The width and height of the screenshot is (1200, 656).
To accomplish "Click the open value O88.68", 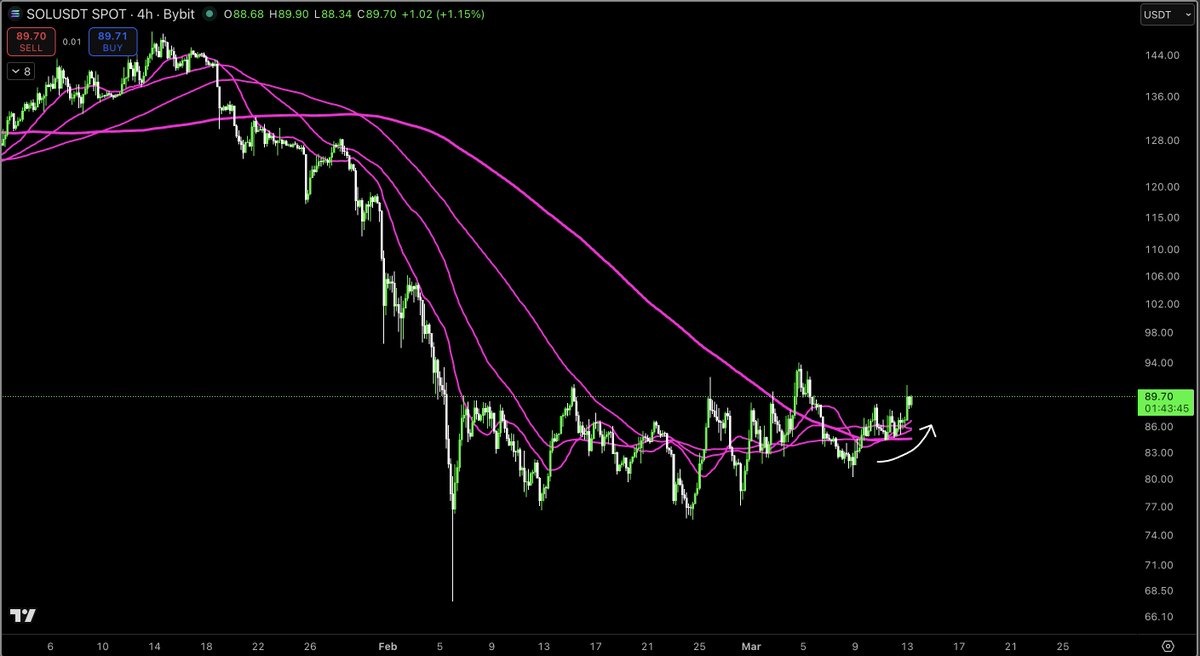I will pyautogui.click(x=246, y=15).
